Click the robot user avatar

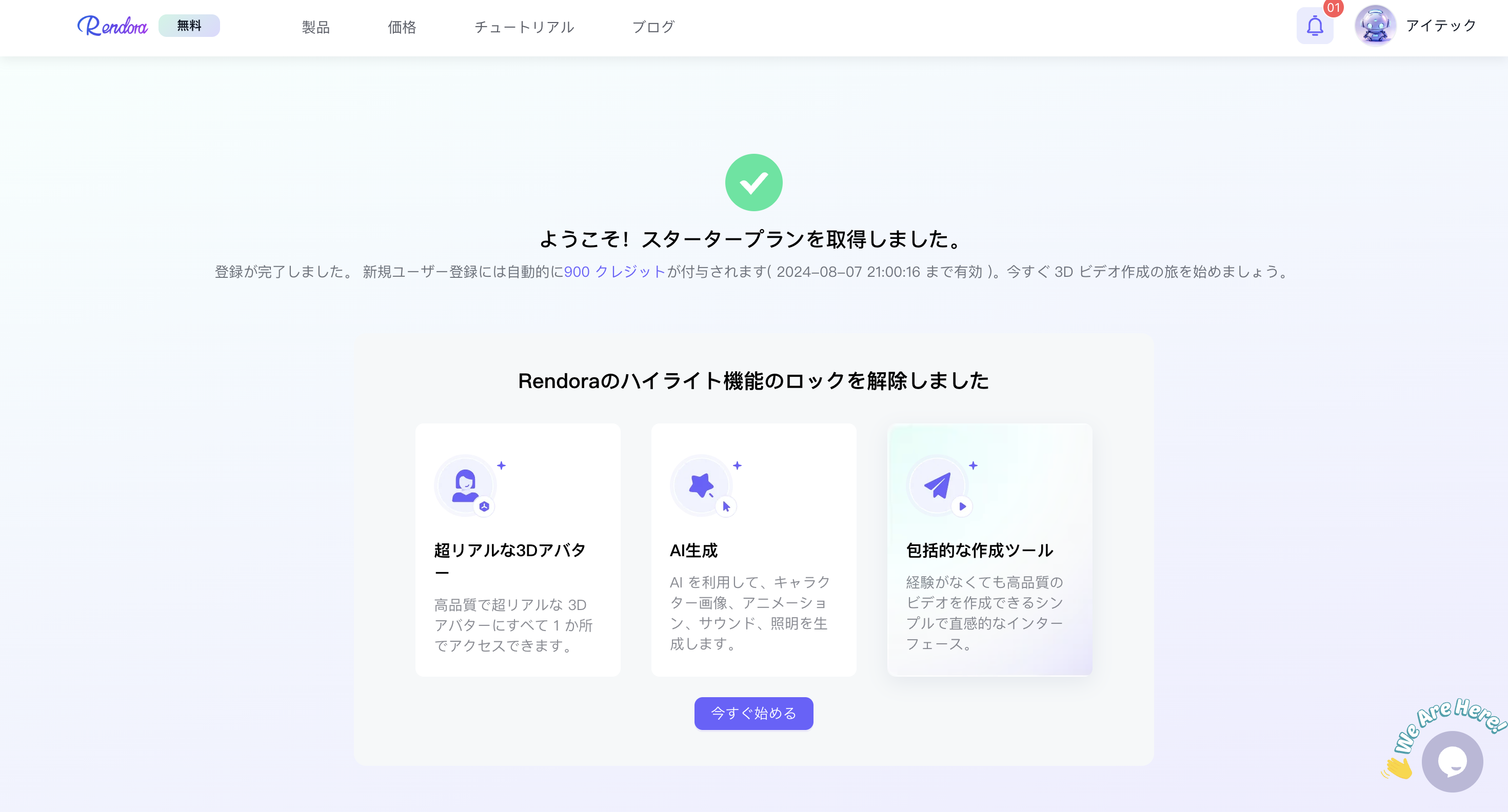[1375, 26]
